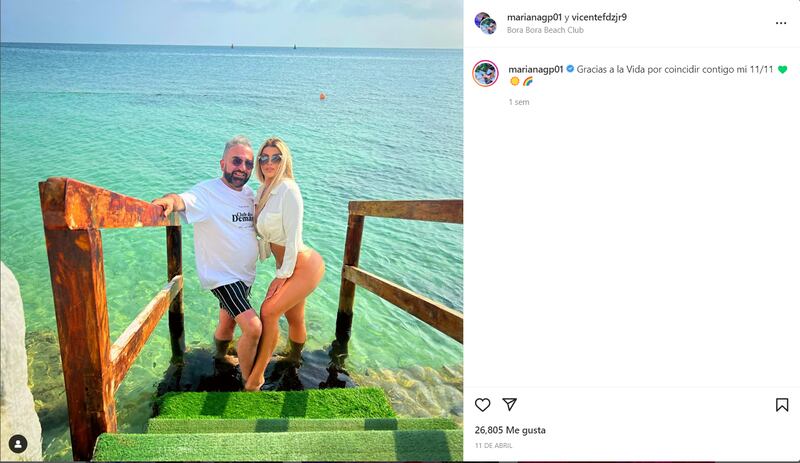Show tagged people icon on the photo
Viewport: 800px width, 463px height.
pos(18,444)
